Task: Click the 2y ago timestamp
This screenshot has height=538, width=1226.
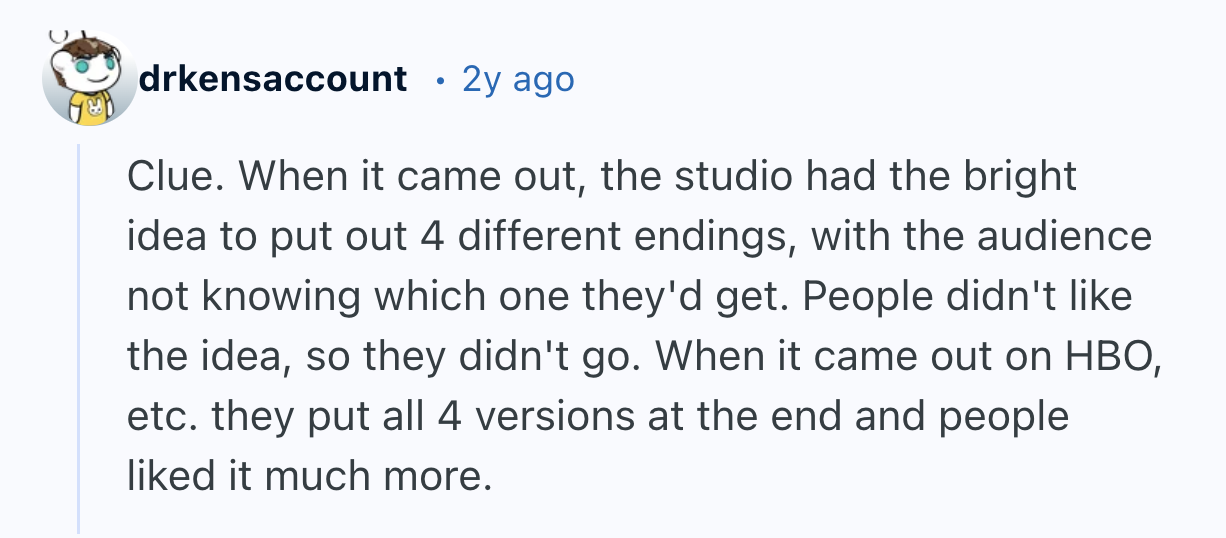Action: [518, 79]
